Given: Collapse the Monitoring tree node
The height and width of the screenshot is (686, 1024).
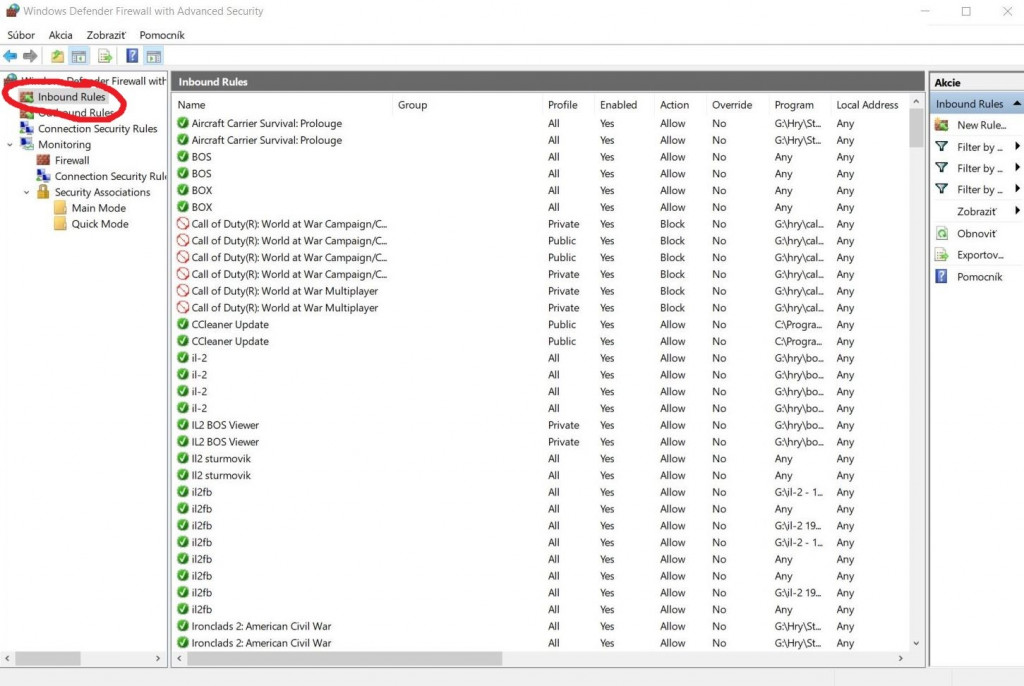Looking at the screenshot, I should 10,145.
